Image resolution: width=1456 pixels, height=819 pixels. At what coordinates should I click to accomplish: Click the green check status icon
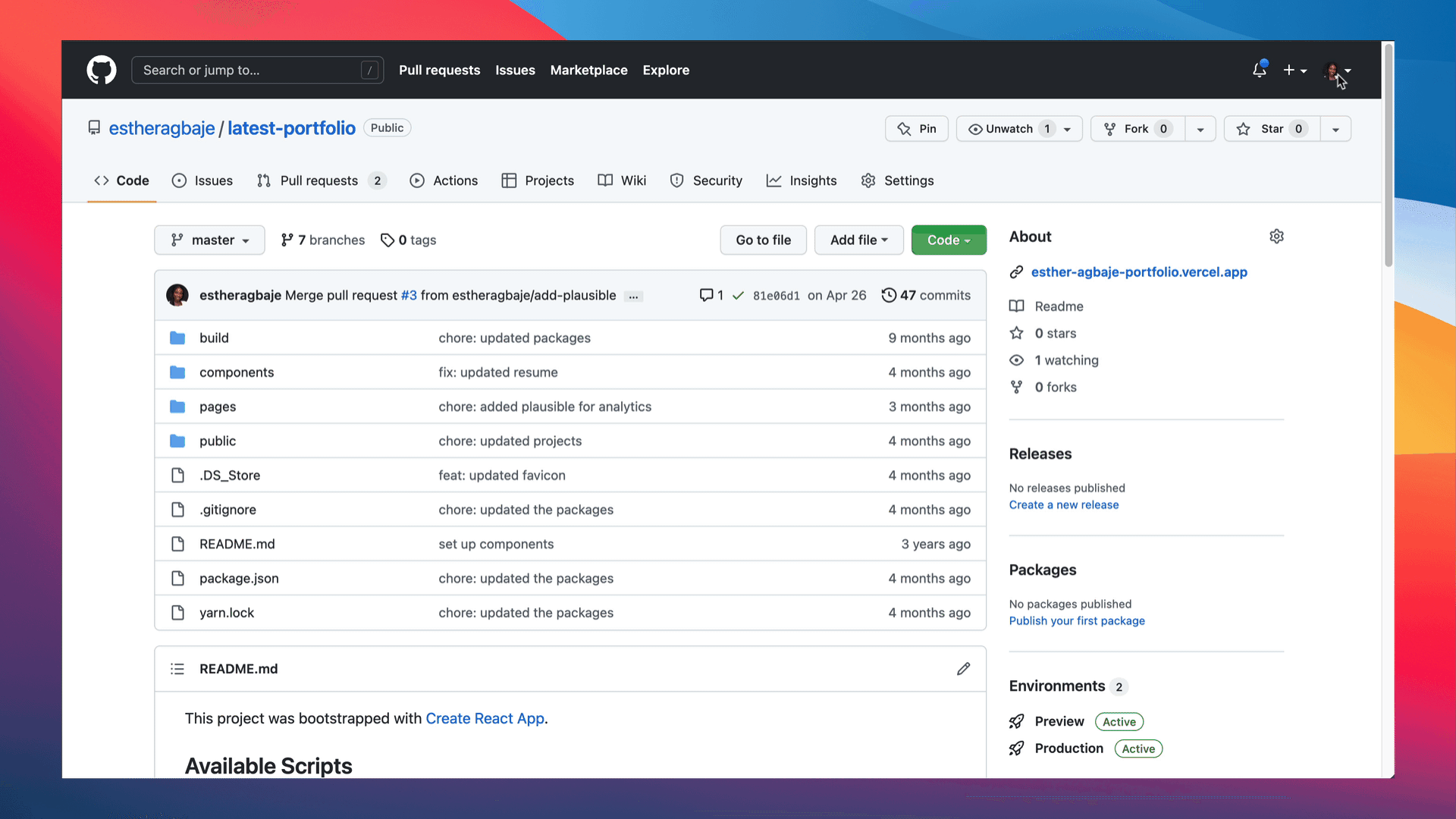click(738, 296)
